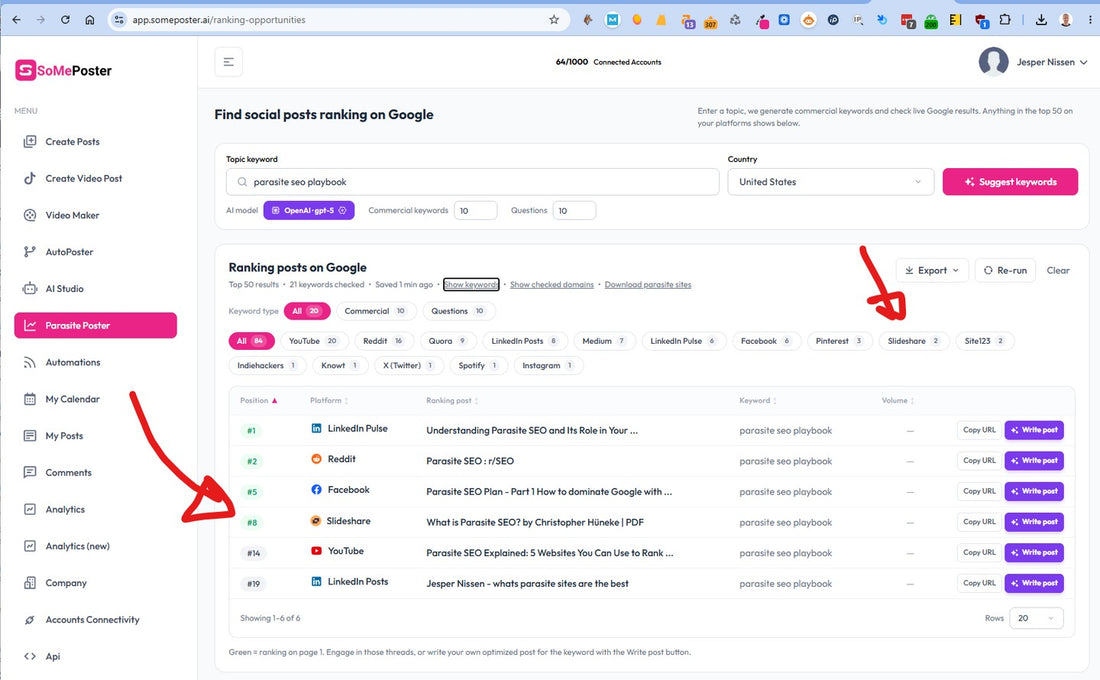Open Jesper Nissen account dropdown
The height and width of the screenshot is (680, 1100).
[1052, 62]
